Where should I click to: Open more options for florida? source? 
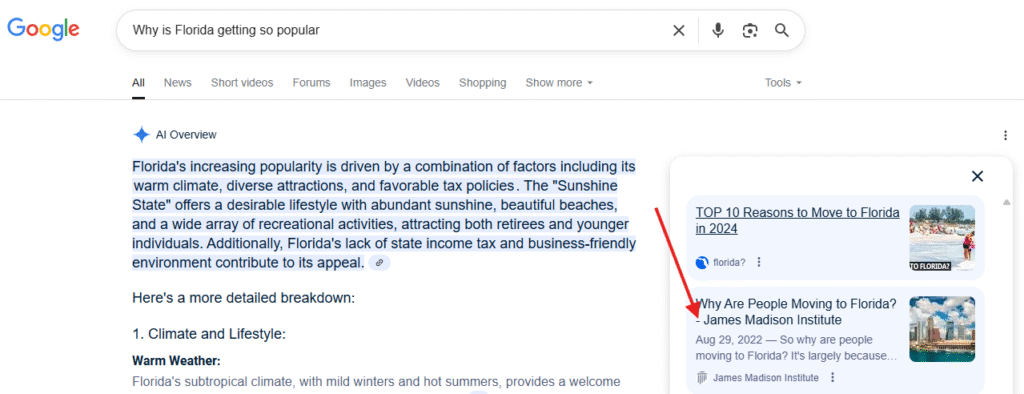(x=758, y=262)
